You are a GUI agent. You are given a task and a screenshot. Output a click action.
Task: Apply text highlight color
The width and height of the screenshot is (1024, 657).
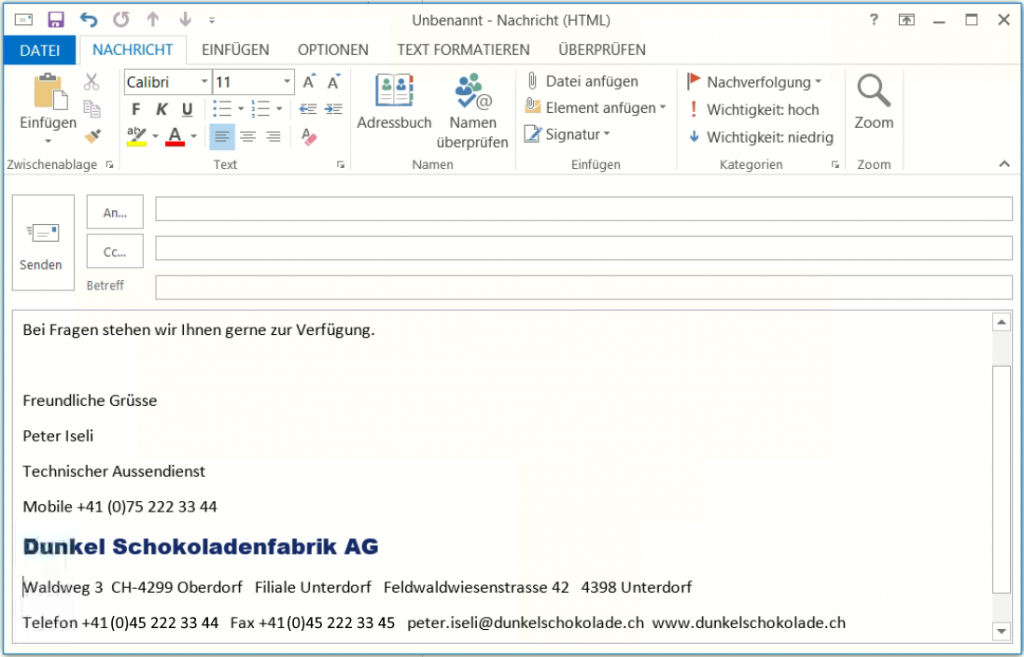tap(138, 134)
